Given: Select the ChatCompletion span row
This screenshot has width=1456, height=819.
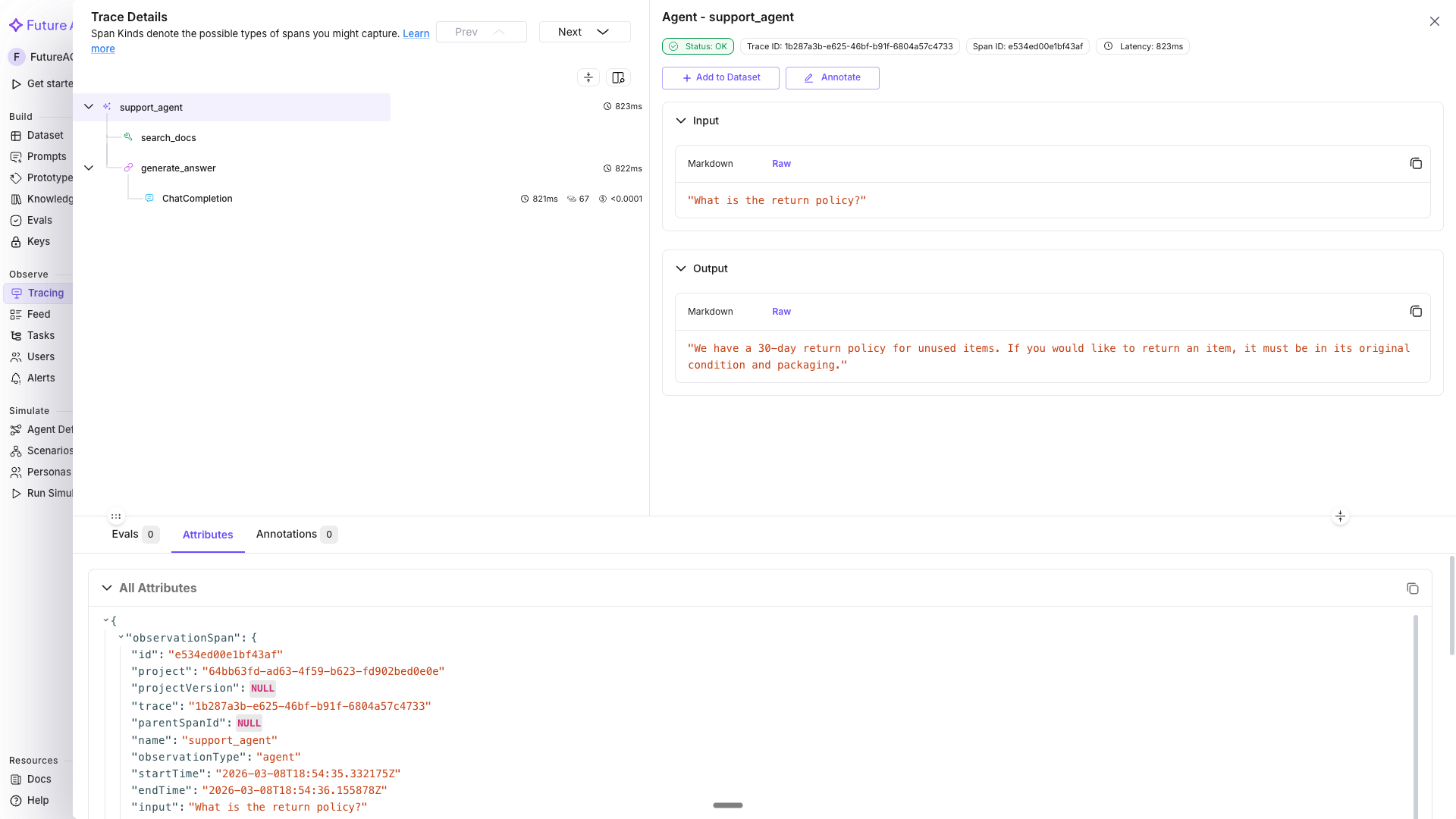Looking at the screenshot, I should coord(197,199).
